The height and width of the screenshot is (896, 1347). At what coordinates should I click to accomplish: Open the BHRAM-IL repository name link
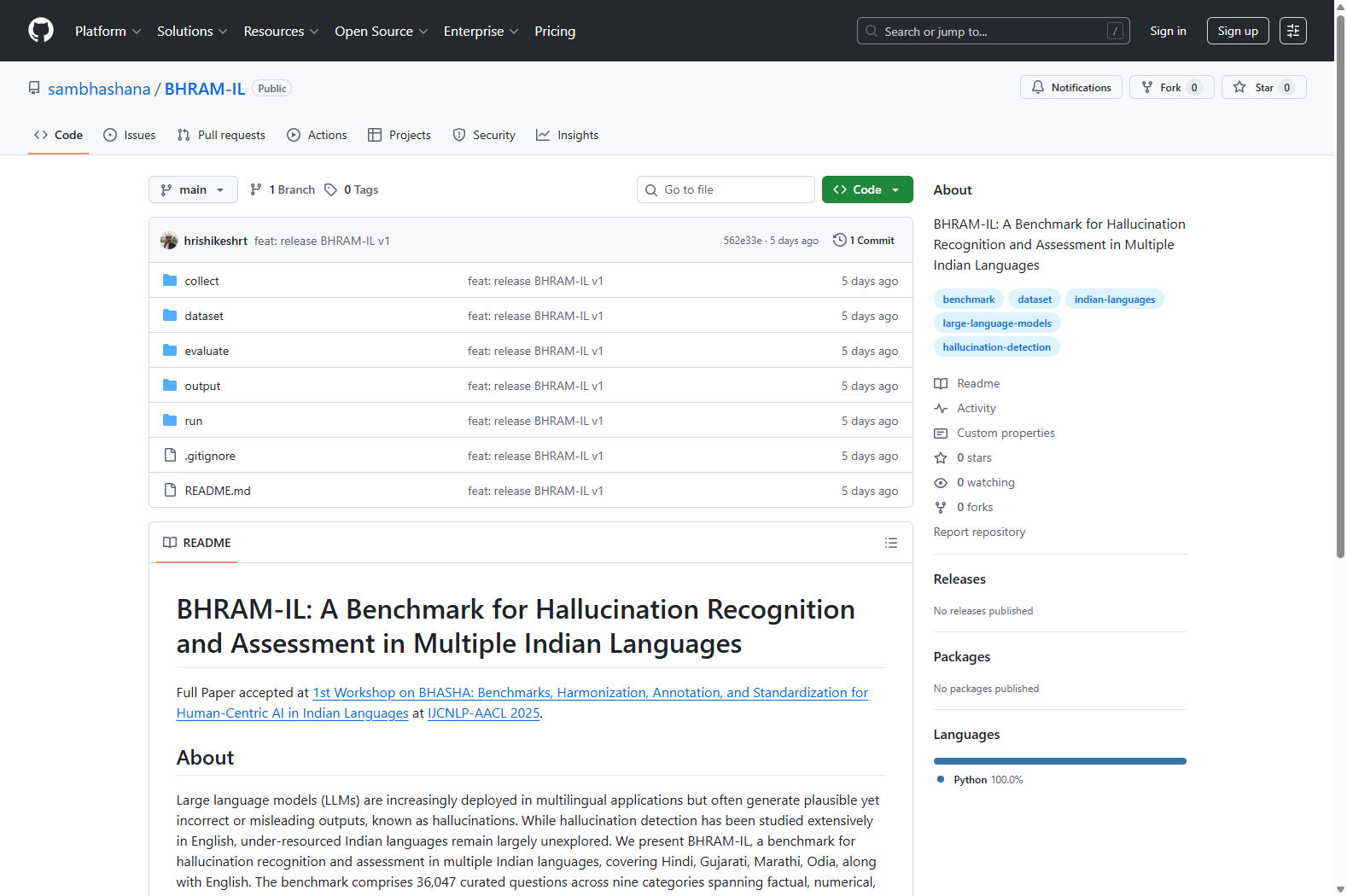pyautogui.click(x=205, y=89)
